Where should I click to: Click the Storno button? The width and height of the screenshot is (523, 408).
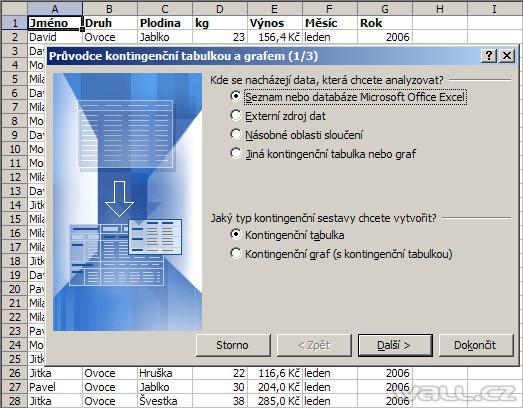(233, 345)
